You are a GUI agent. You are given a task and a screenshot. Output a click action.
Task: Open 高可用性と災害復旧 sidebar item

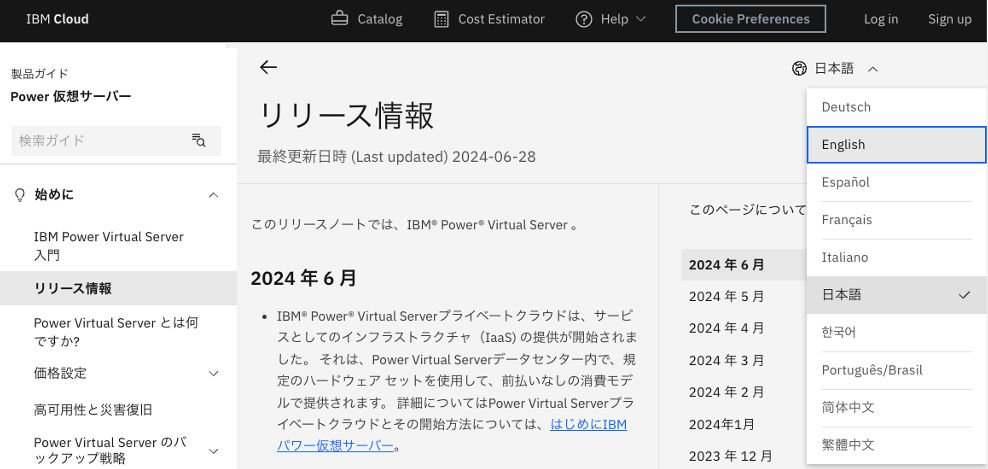93,410
